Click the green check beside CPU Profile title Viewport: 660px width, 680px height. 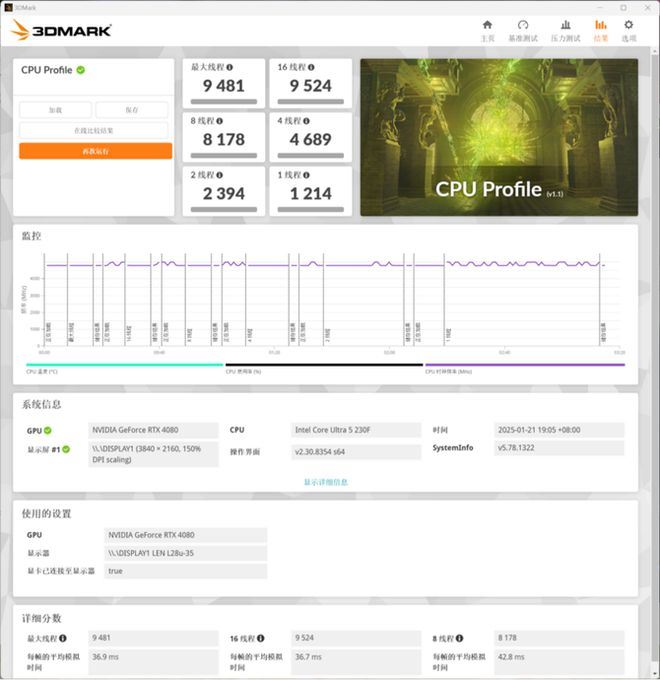pos(81,70)
